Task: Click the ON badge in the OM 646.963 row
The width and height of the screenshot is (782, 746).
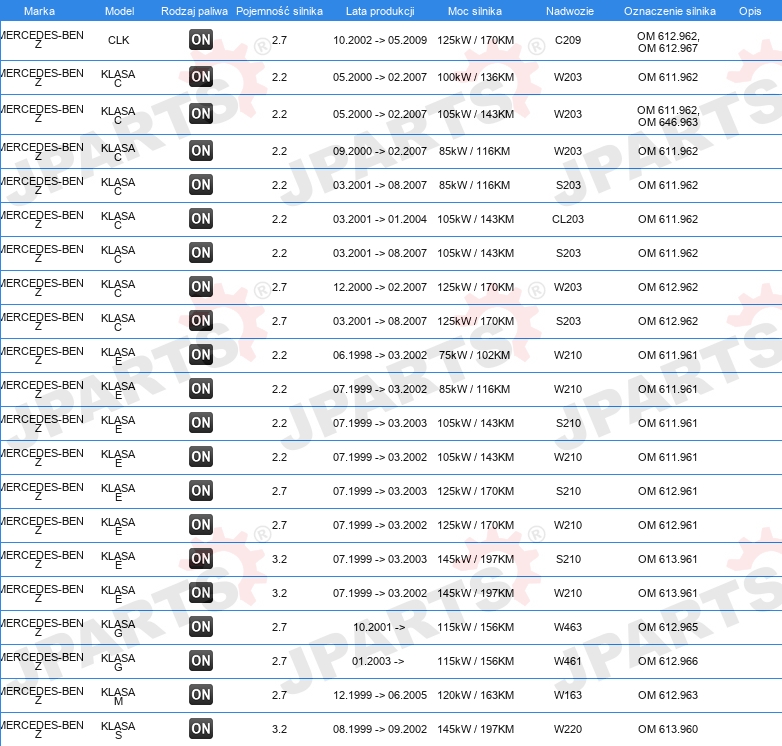Action: pyautogui.click(x=201, y=114)
